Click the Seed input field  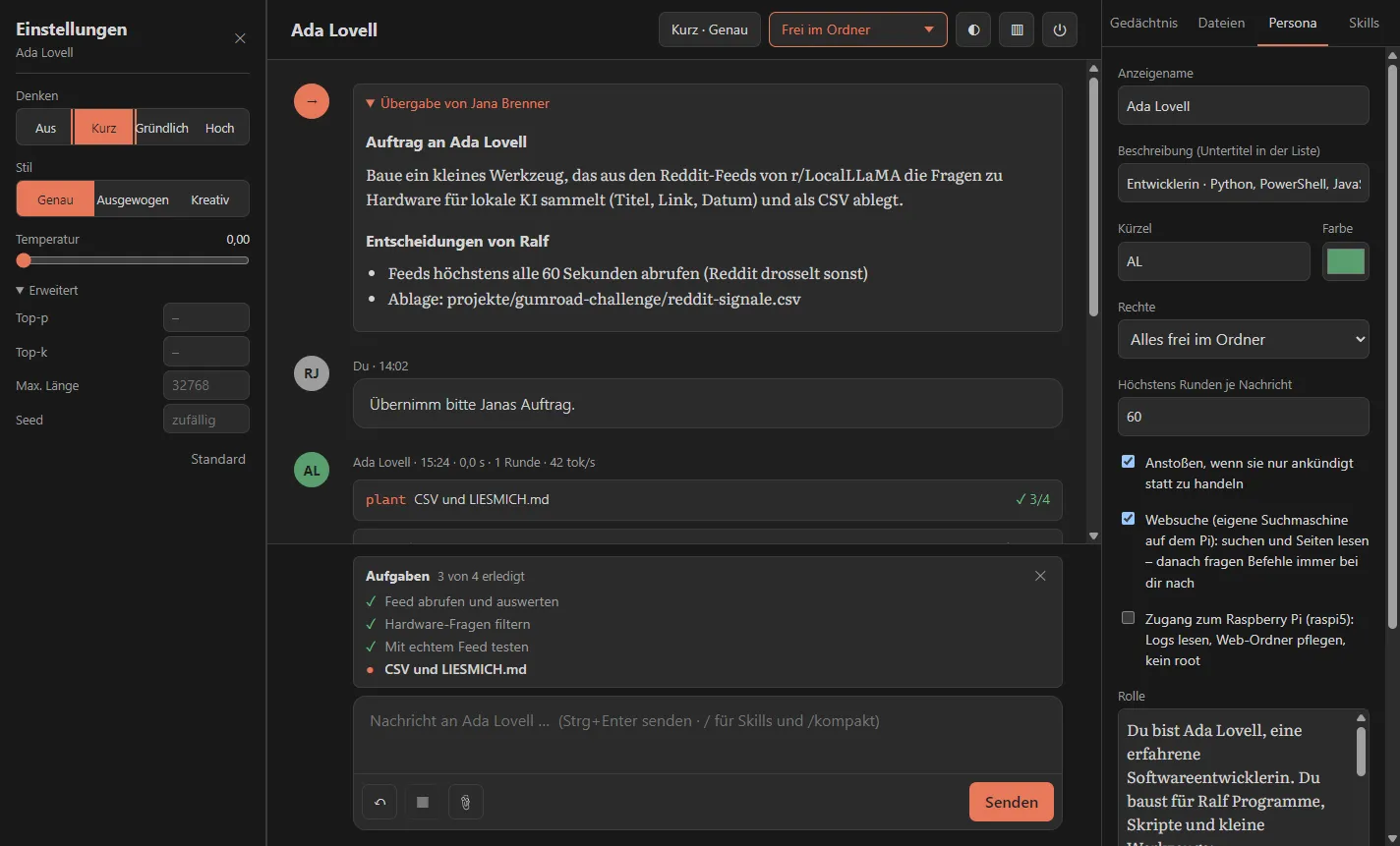point(205,420)
